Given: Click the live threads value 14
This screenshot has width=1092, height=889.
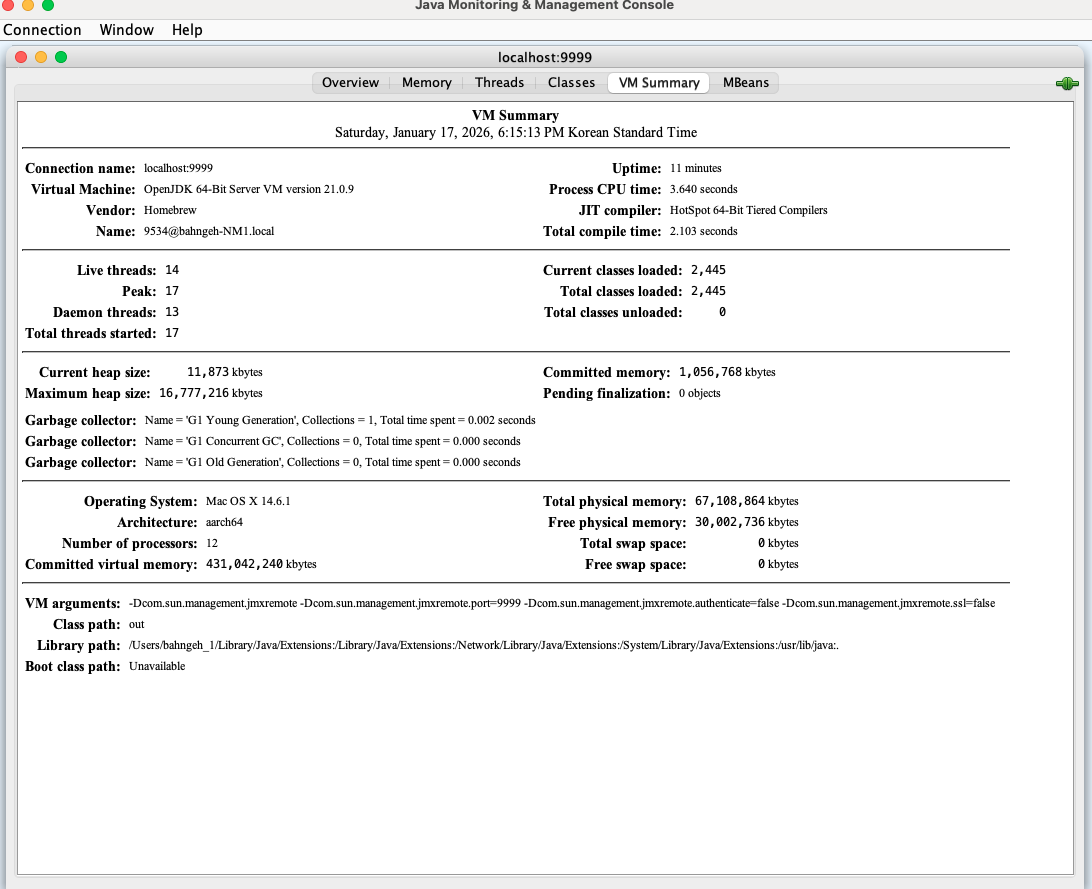Looking at the screenshot, I should [172, 269].
